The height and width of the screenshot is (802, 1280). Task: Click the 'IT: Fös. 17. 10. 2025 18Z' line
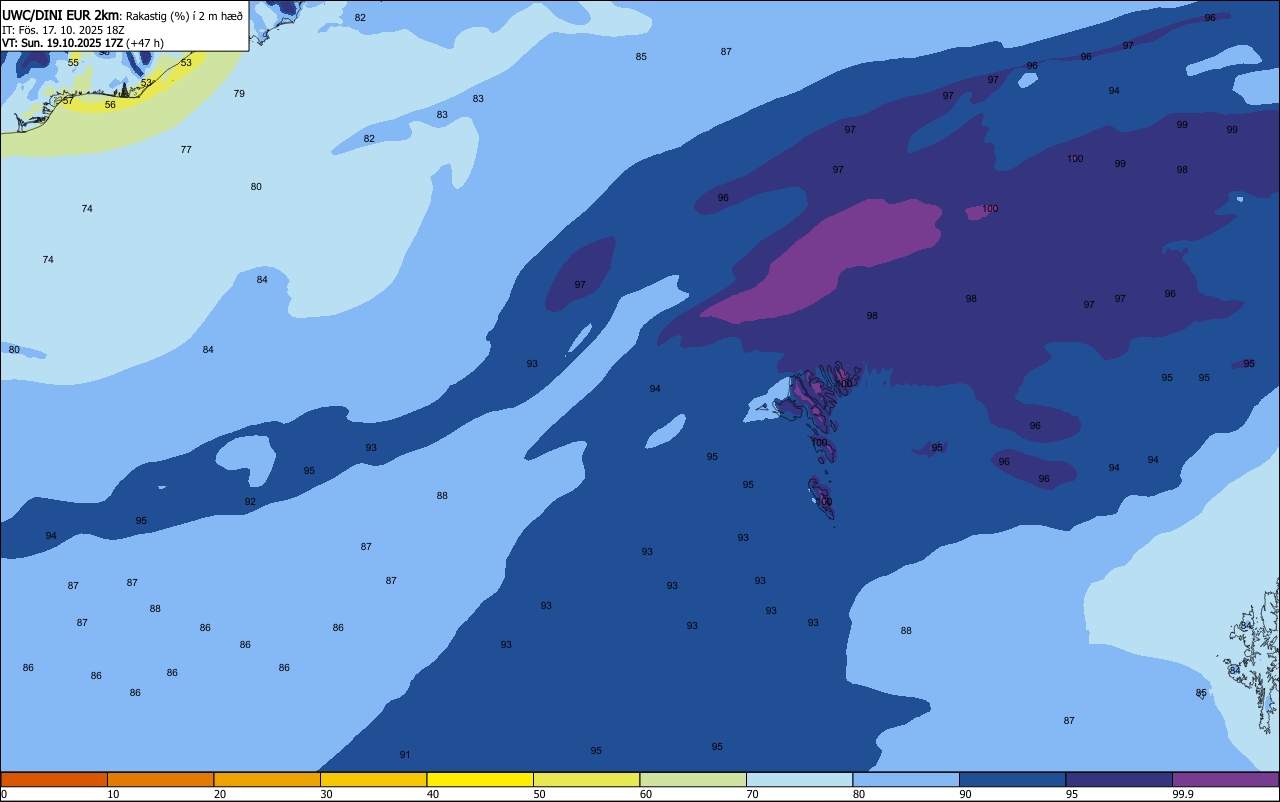[63, 30]
